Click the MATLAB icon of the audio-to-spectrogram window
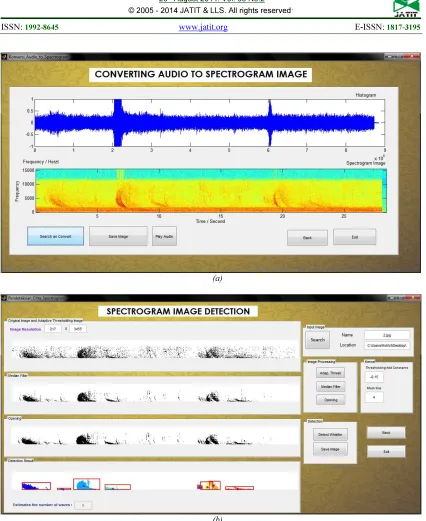This screenshot has height=521, width=426. coord(4,57)
